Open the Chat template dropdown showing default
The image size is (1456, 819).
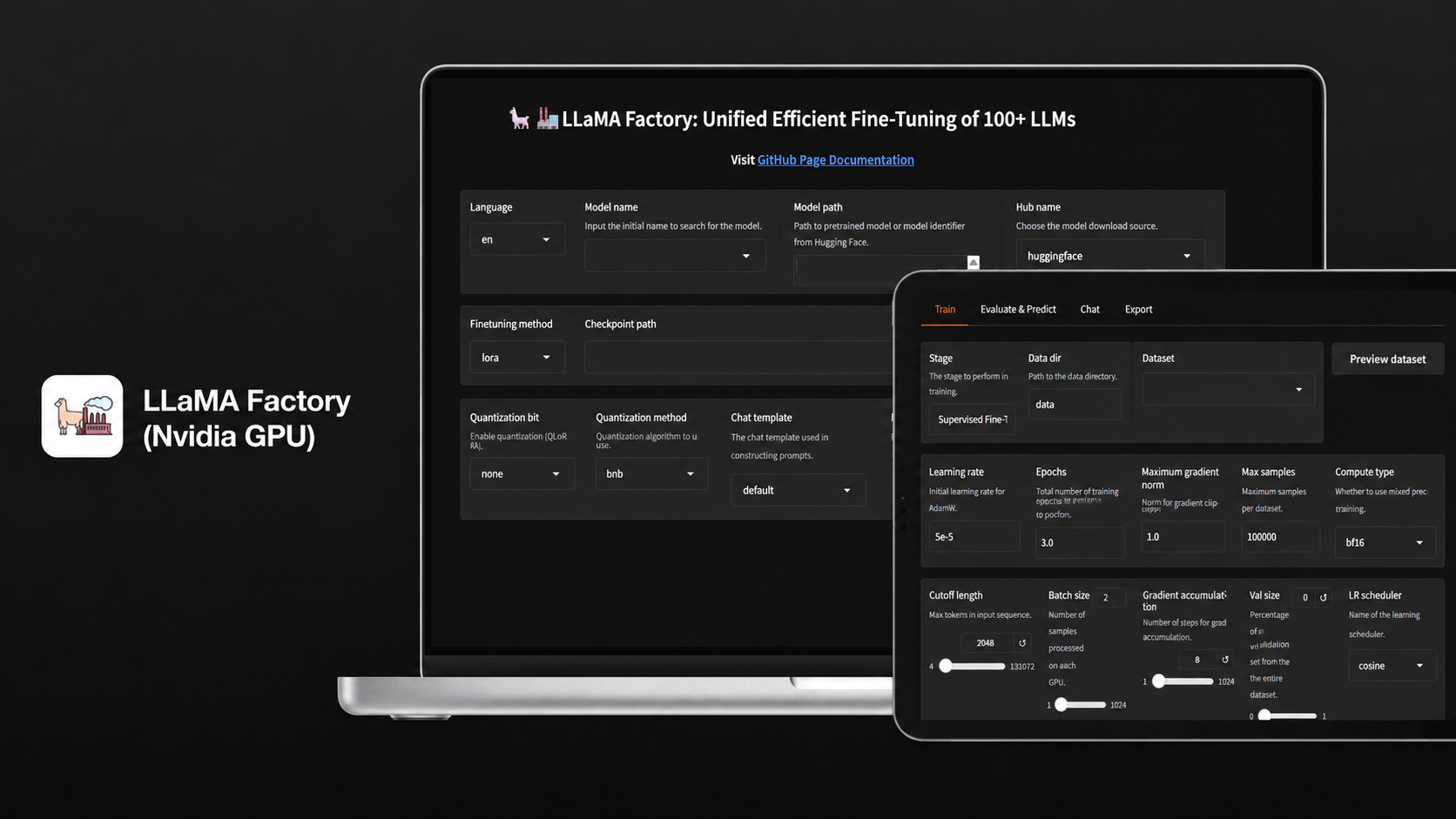click(x=798, y=490)
